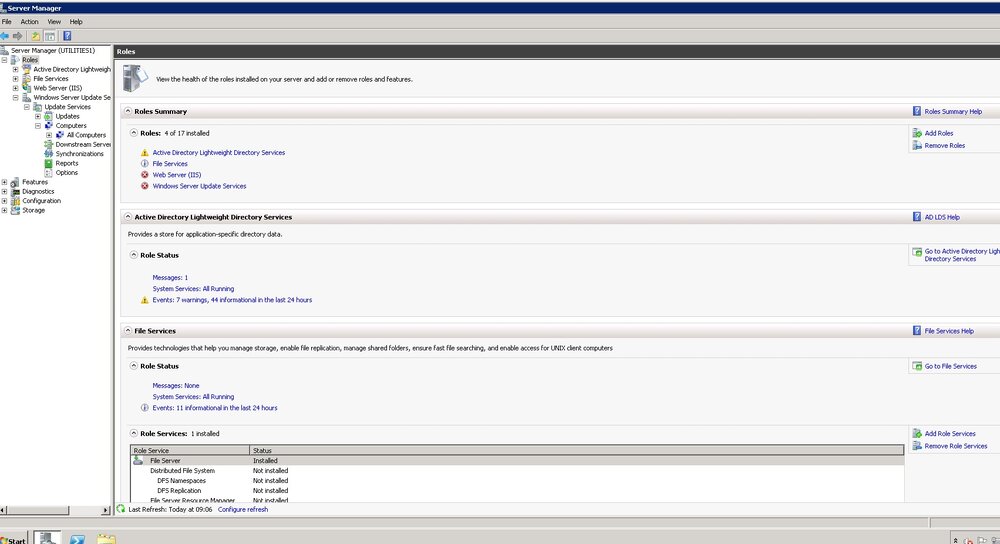Click the Role Service column header
The image size is (1000, 544).
click(x=191, y=450)
